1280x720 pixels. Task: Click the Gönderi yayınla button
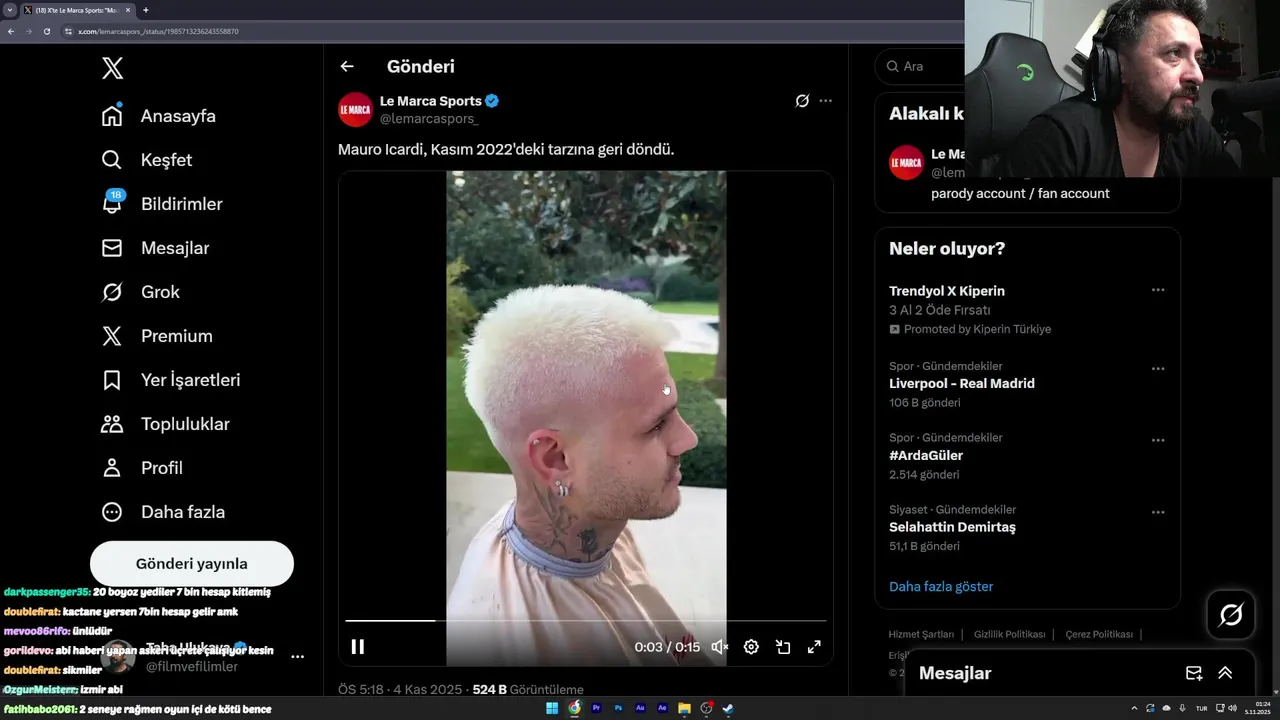(x=192, y=563)
